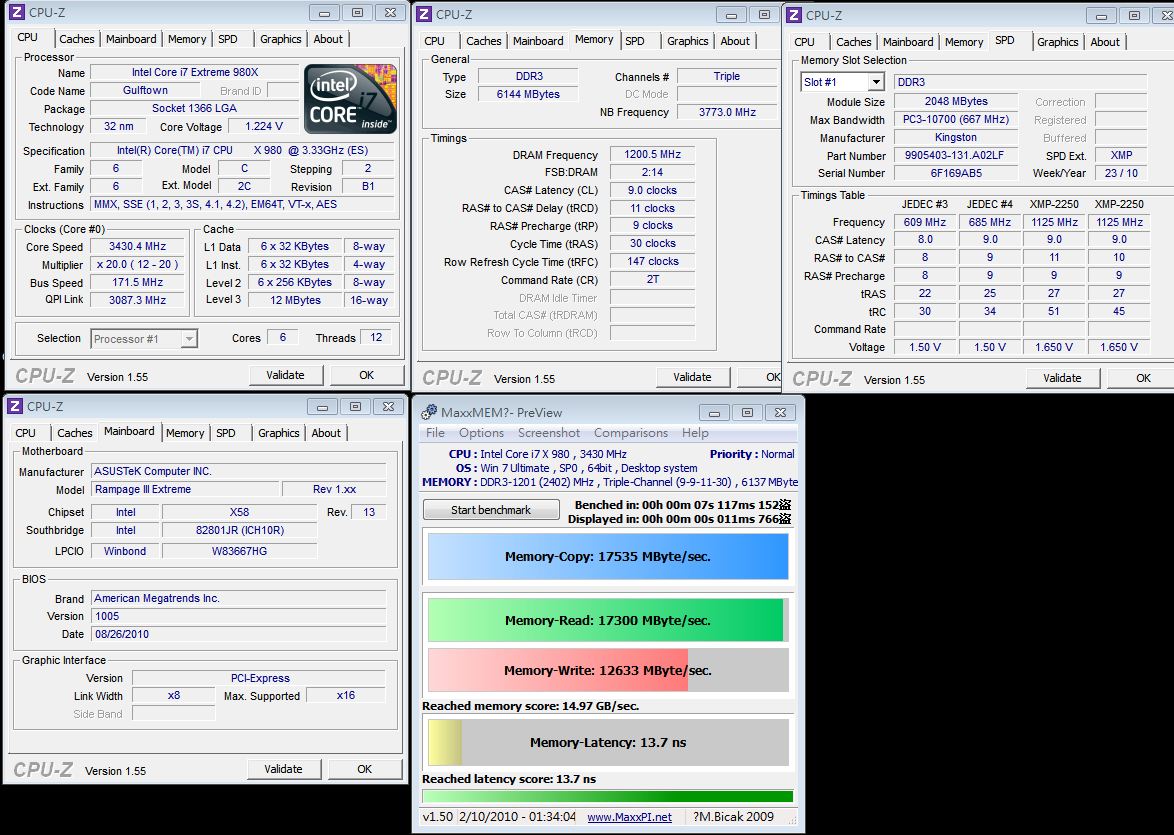1174x835 pixels.
Task: Open About tab in the SPD window
Action: [x=1105, y=42]
